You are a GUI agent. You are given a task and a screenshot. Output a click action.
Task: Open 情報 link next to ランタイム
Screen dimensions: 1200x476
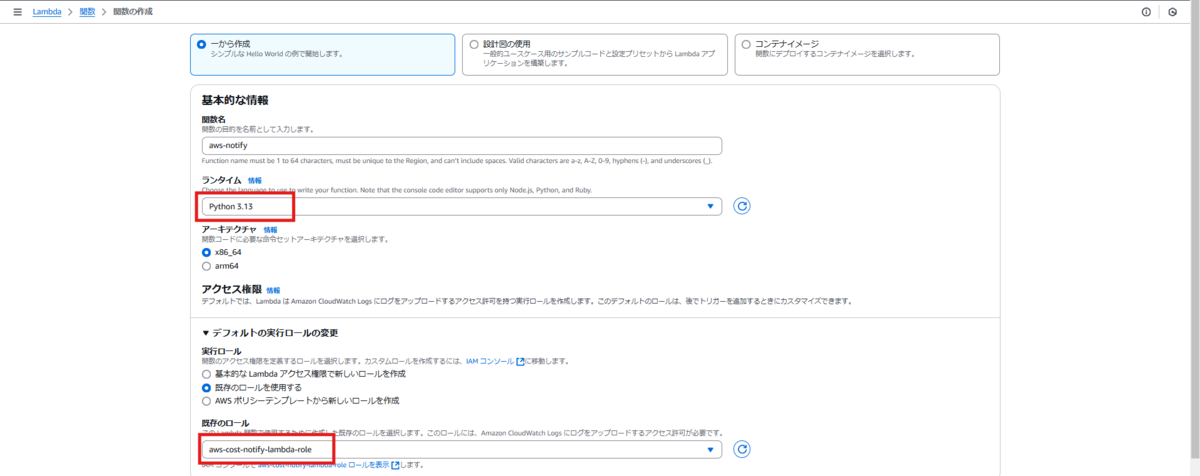[x=255, y=181]
